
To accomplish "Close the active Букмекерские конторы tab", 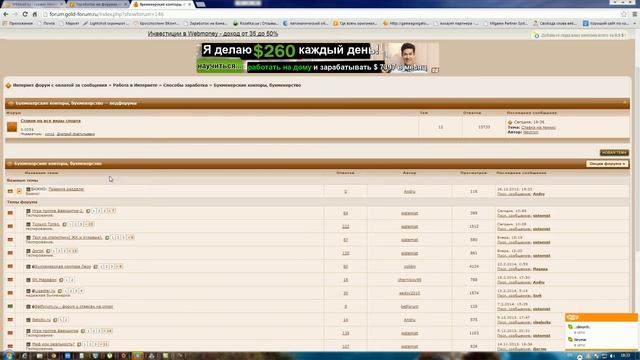I will tap(189, 4).
